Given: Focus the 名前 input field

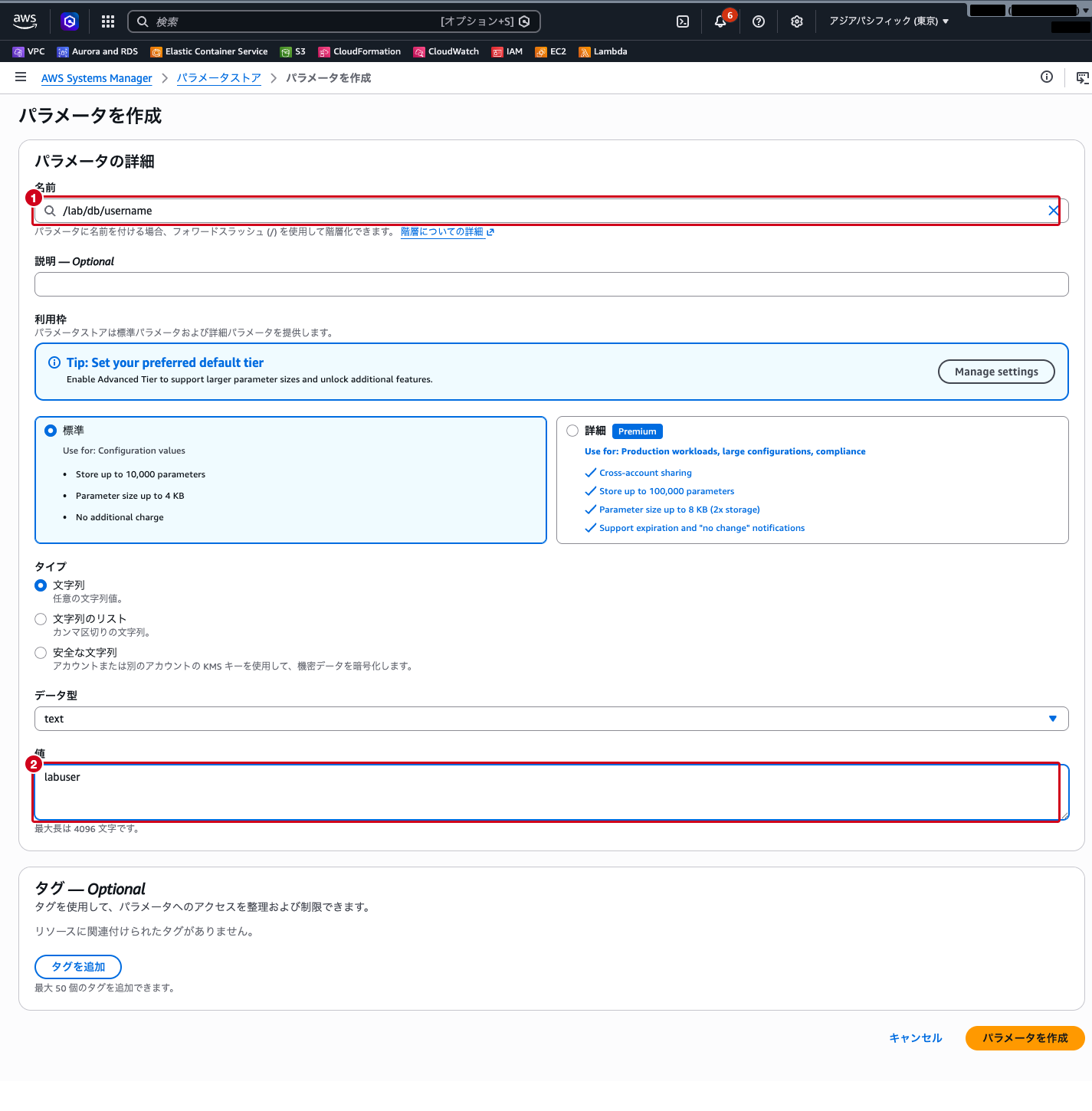Looking at the screenshot, I should pyautogui.click(x=552, y=211).
